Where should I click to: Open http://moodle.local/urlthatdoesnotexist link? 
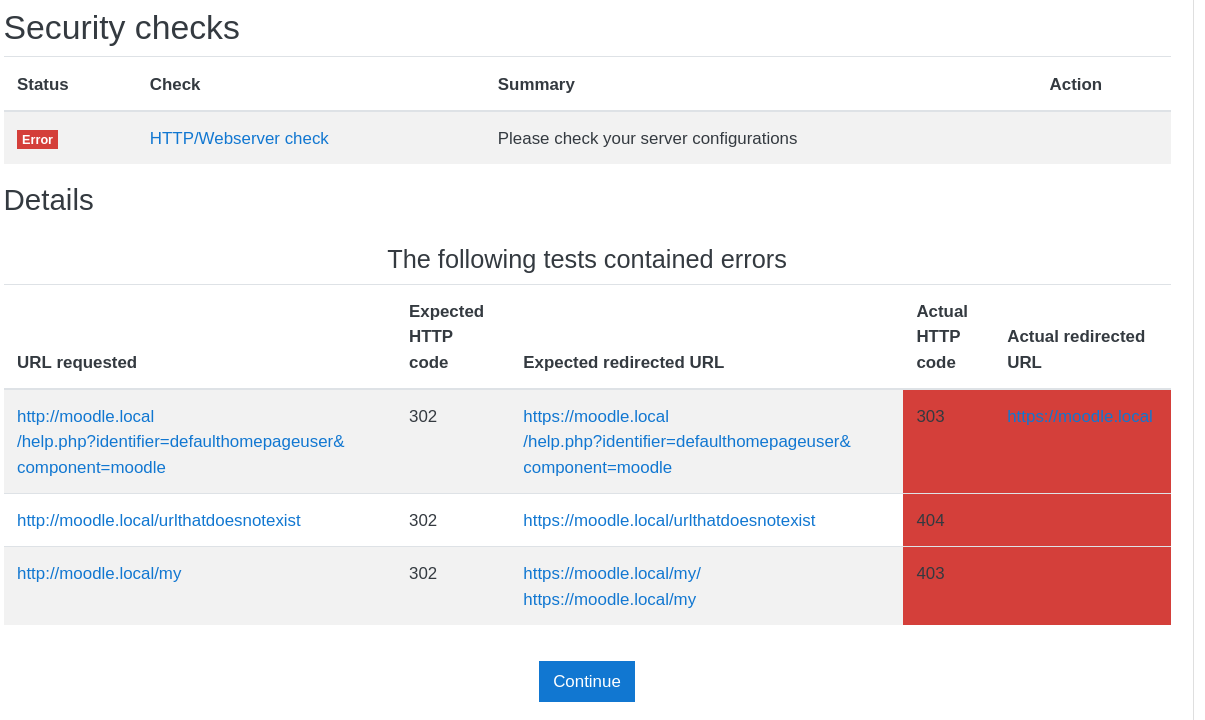coord(159,520)
